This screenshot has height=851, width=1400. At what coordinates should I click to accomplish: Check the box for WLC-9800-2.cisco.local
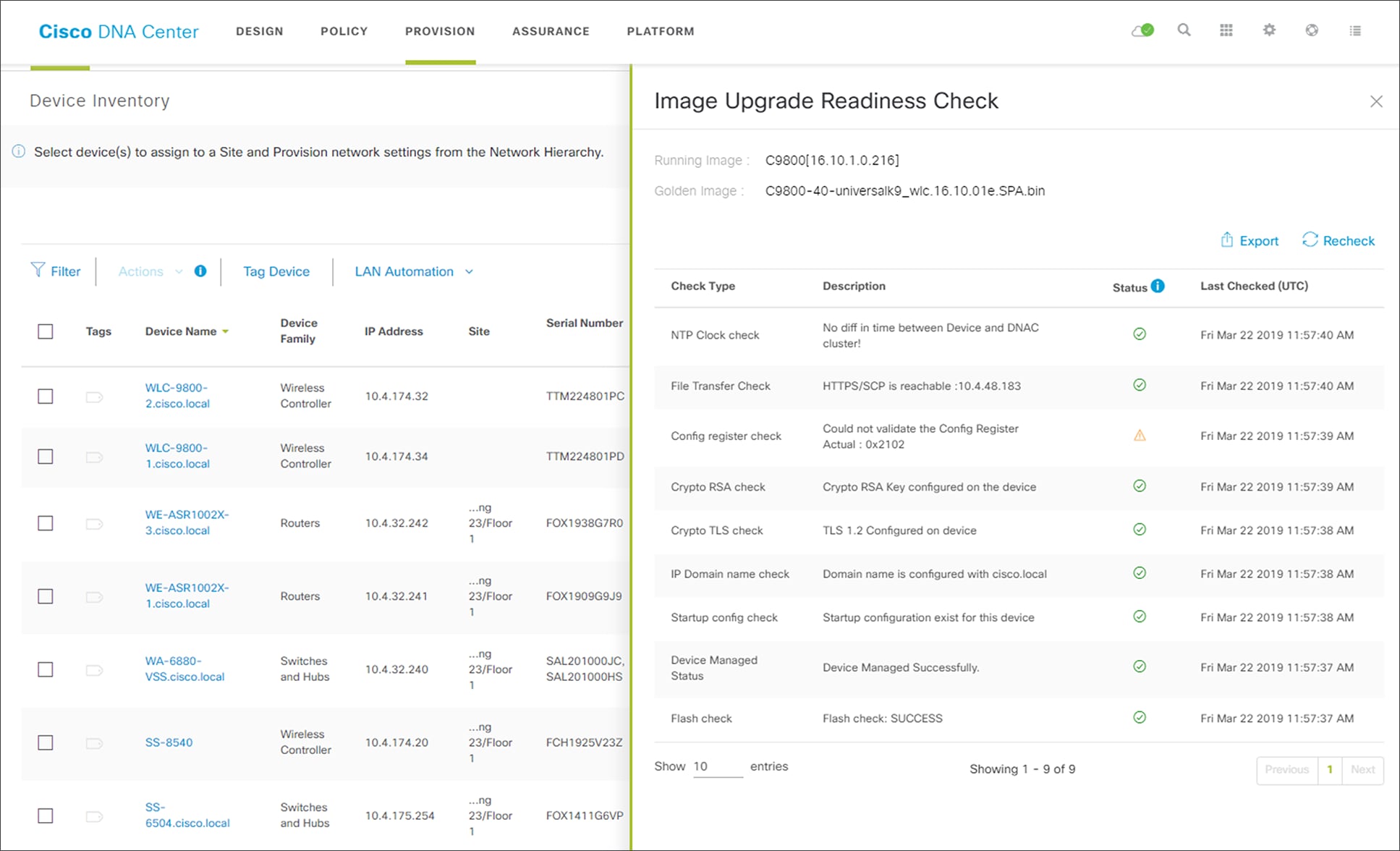46,397
